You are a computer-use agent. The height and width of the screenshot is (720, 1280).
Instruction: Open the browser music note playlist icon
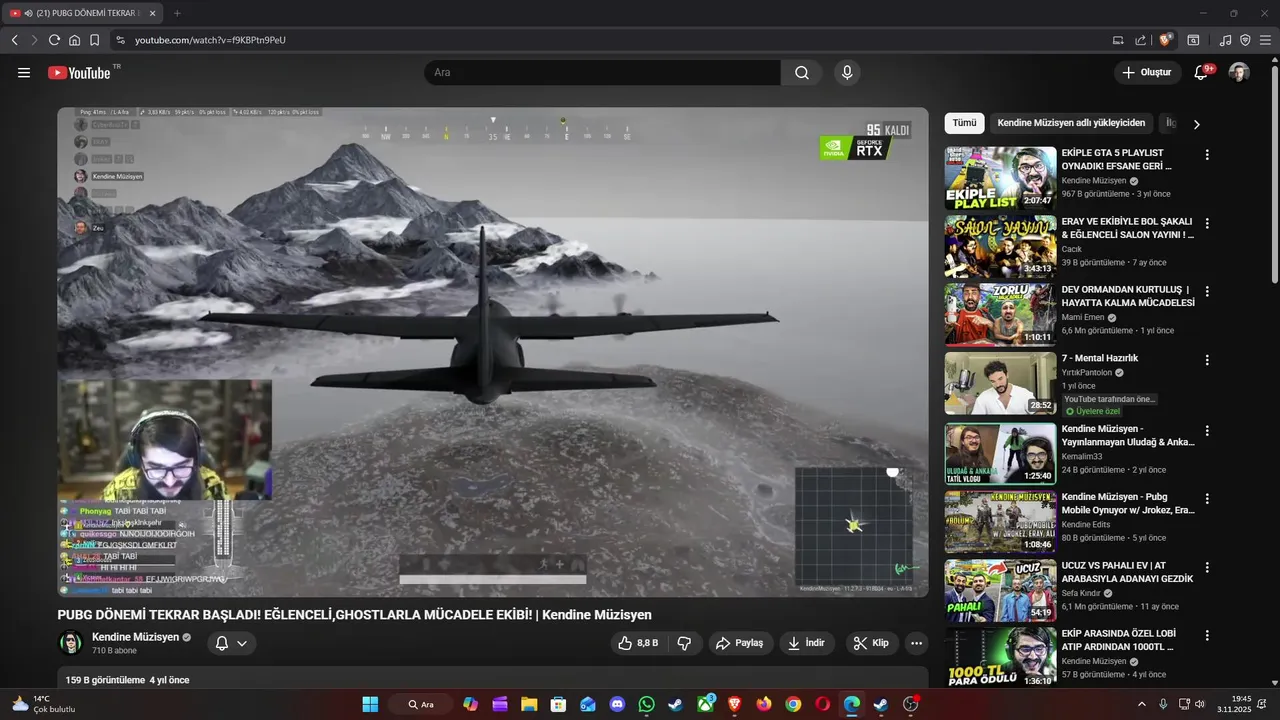(x=1225, y=40)
